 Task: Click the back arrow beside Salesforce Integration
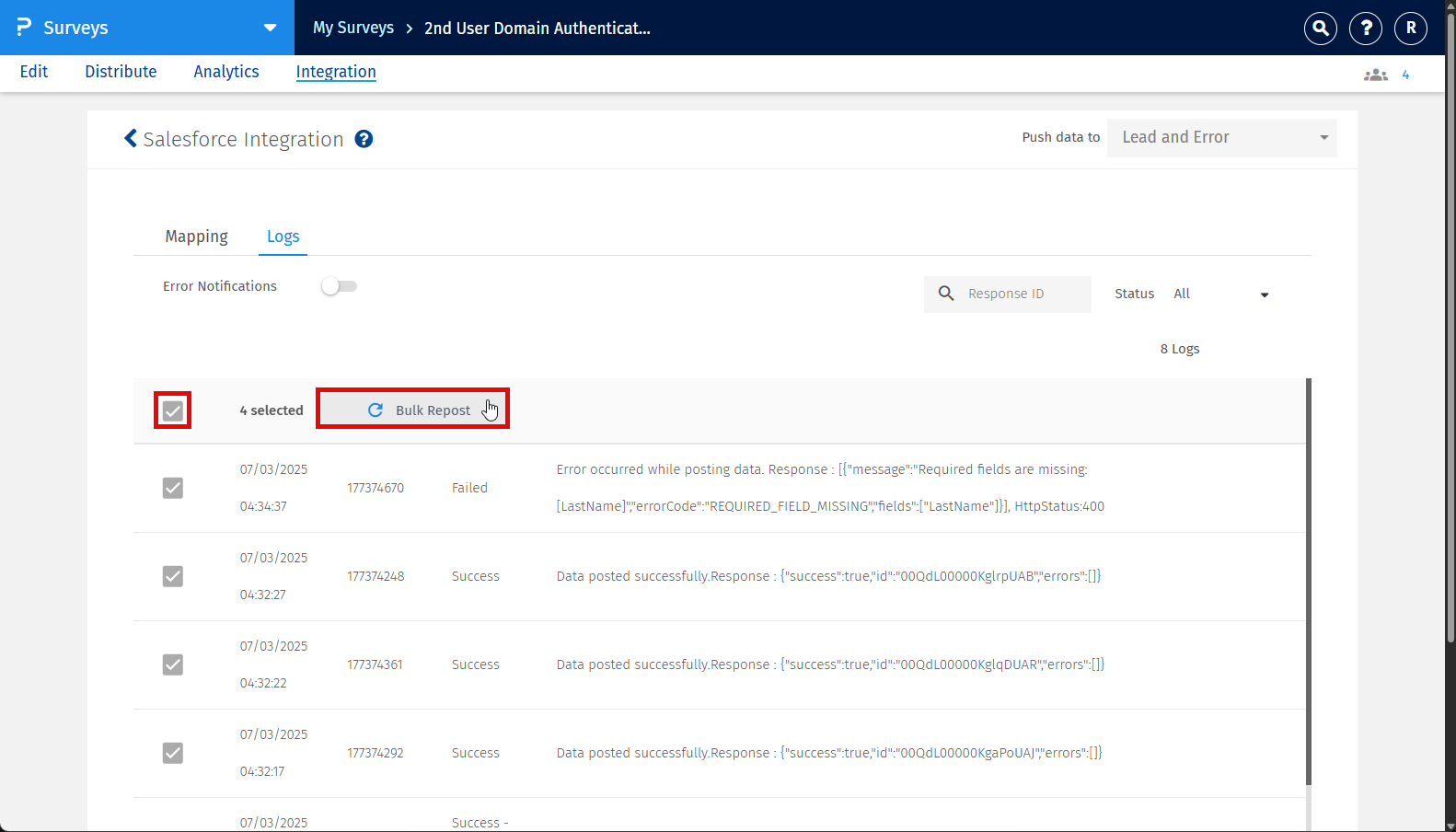(131, 138)
